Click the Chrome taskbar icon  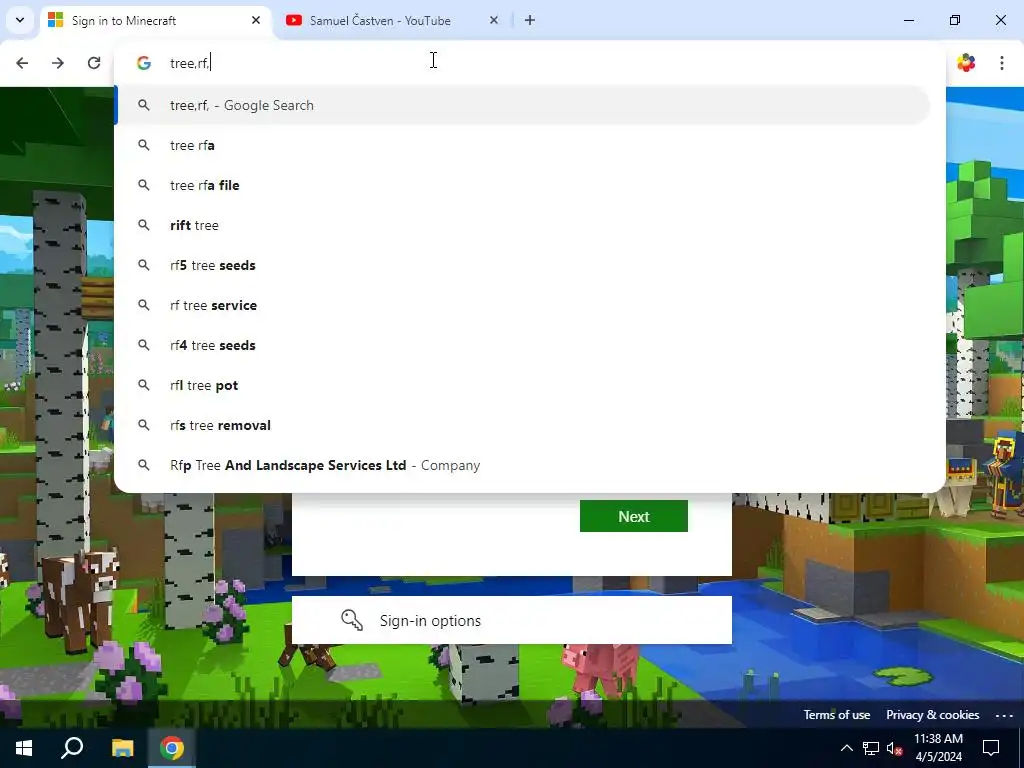click(172, 748)
